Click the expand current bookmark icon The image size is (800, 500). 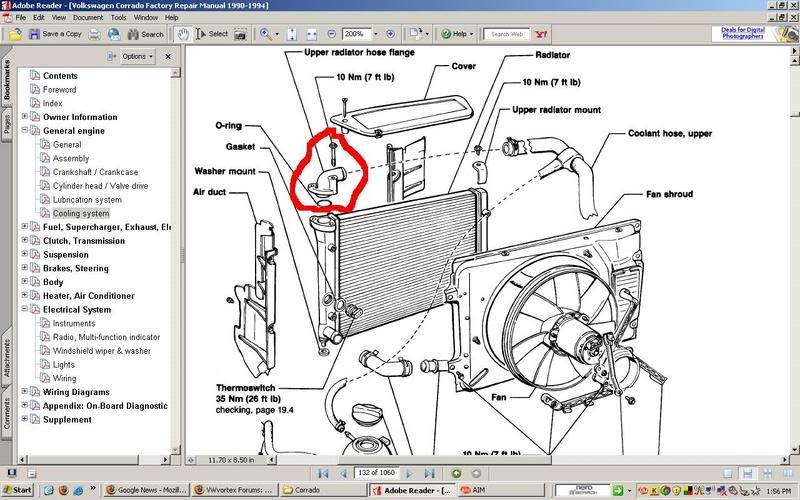[x=111, y=57]
